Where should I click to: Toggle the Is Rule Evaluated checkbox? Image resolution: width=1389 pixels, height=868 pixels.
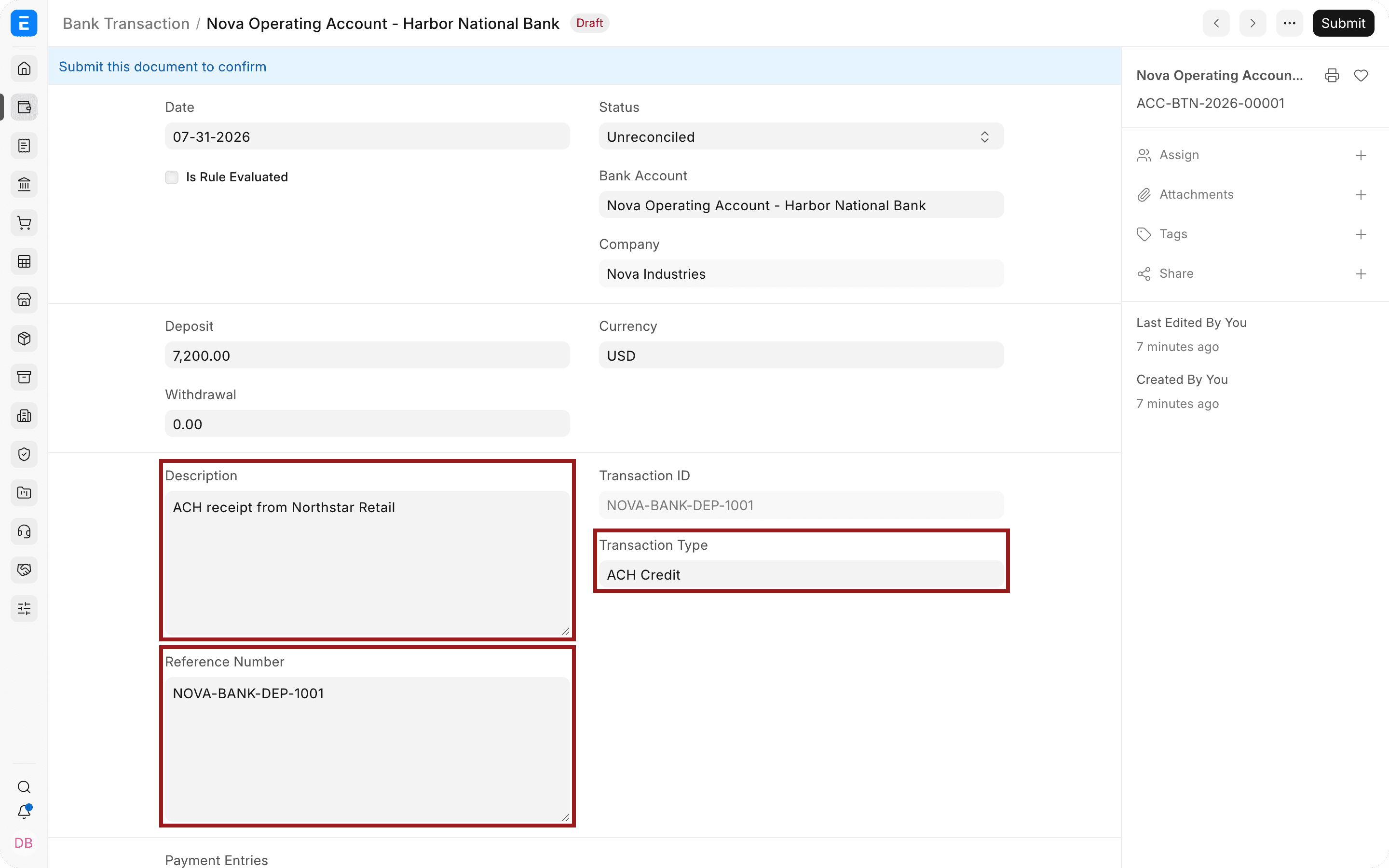pos(172,177)
